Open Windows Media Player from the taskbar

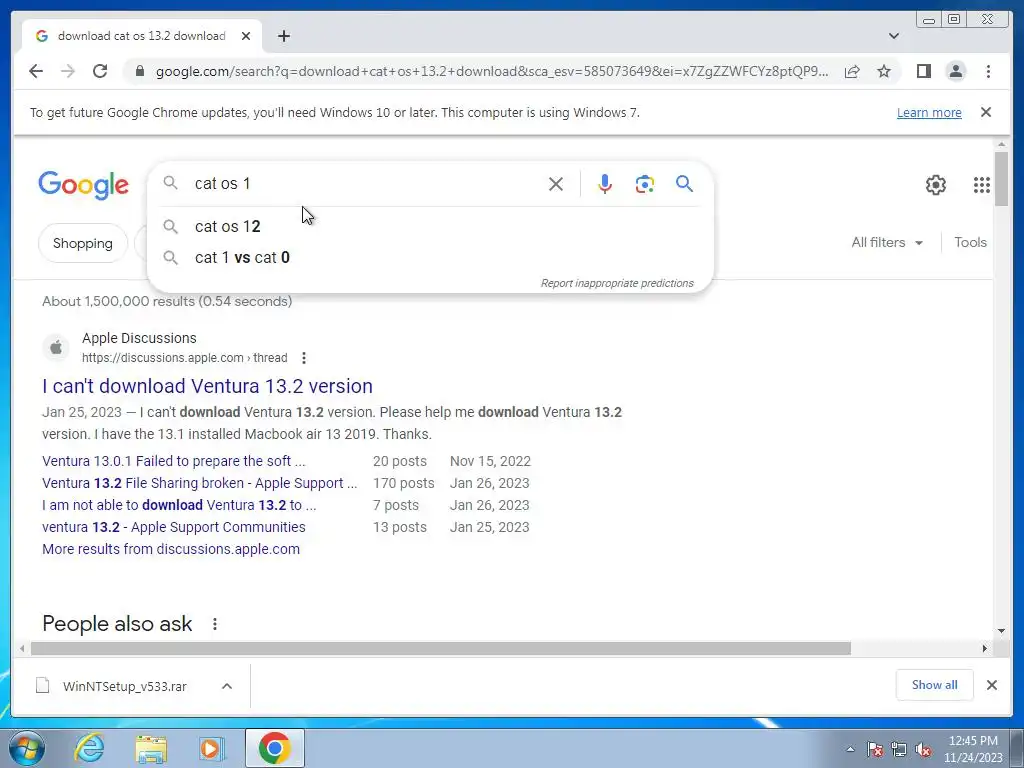click(x=212, y=748)
